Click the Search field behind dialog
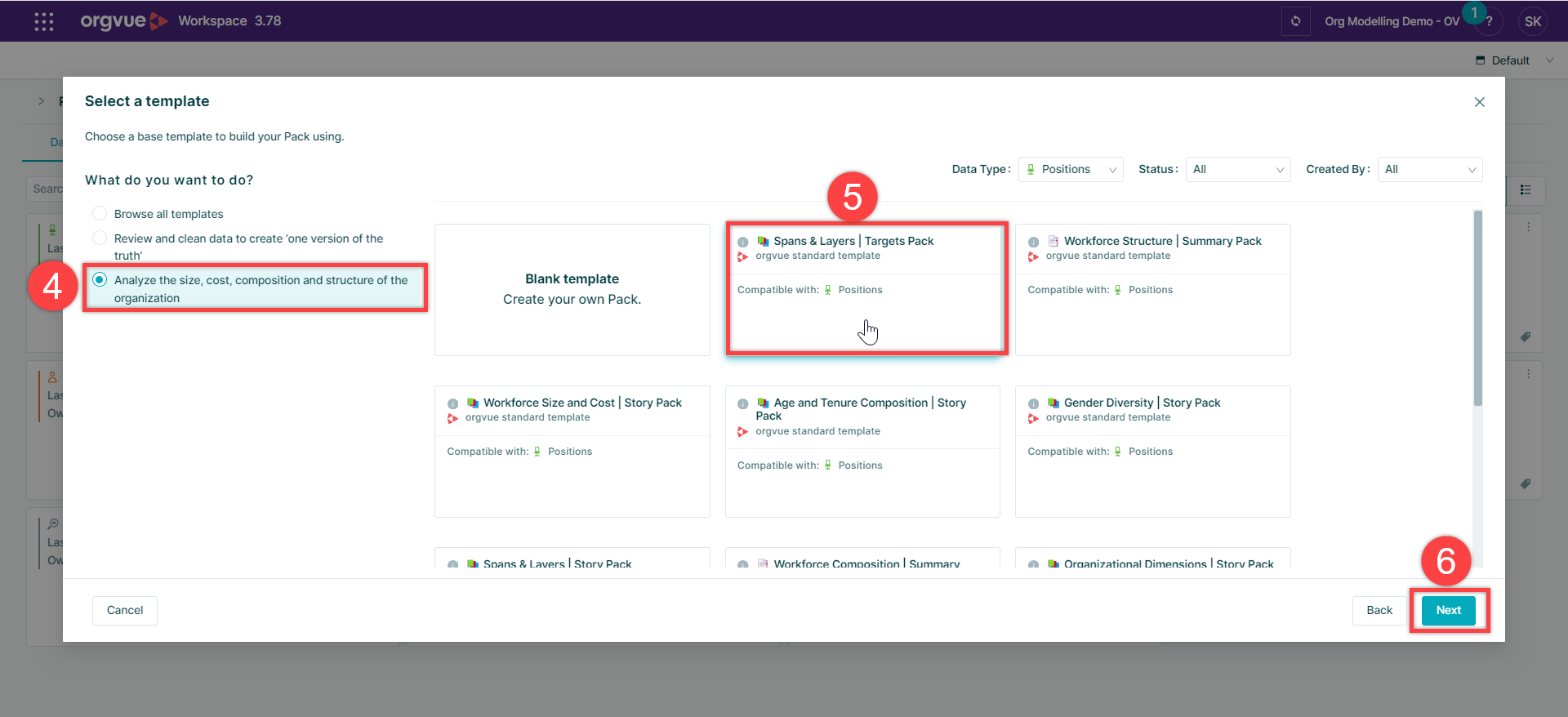This screenshot has height=717, width=1568. [45, 189]
